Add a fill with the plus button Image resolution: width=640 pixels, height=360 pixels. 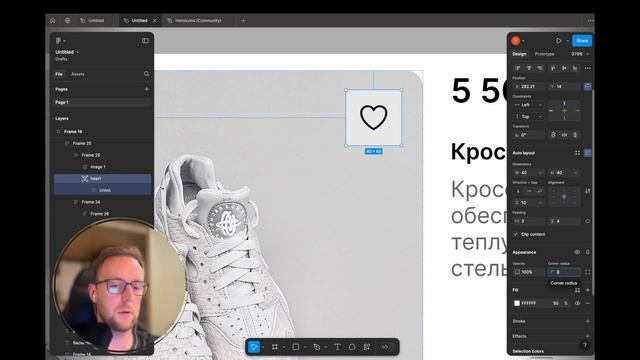pos(588,290)
